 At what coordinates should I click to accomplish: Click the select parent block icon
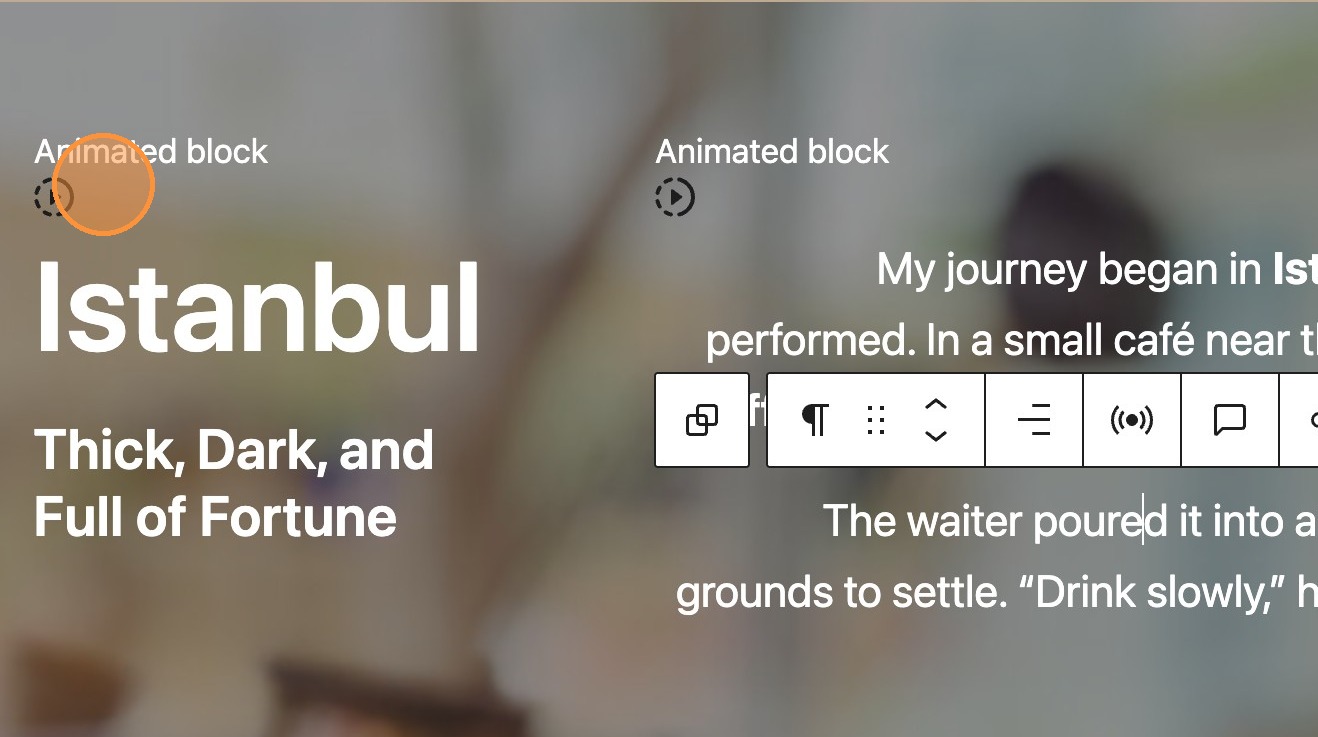click(x=702, y=421)
